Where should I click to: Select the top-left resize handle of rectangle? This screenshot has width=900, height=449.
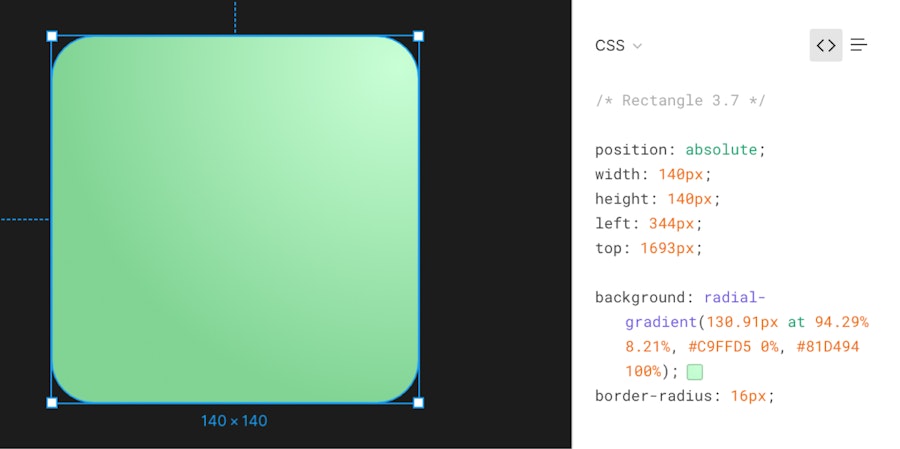pyautogui.click(x=52, y=37)
